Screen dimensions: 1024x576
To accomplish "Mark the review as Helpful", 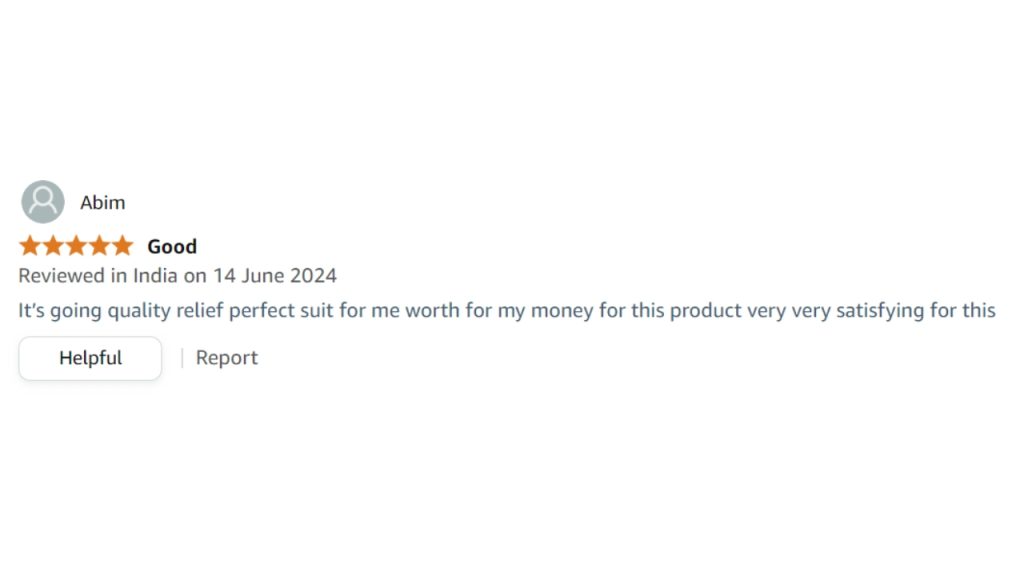I will point(90,358).
